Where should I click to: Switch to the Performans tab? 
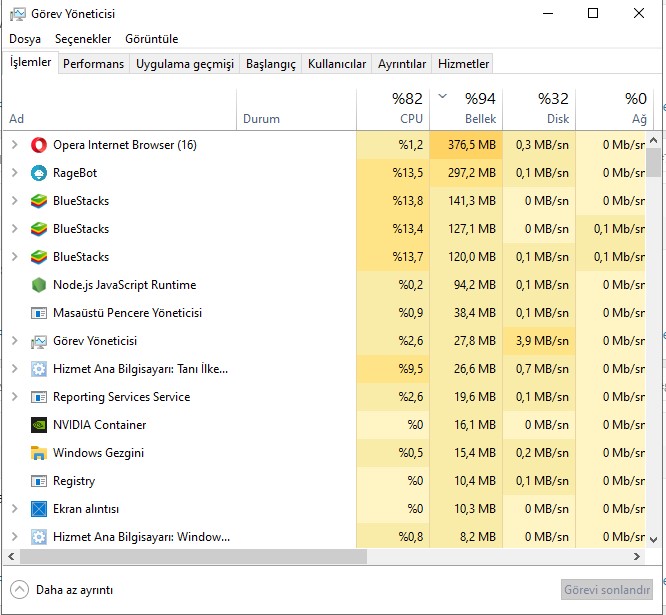click(93, 64)
